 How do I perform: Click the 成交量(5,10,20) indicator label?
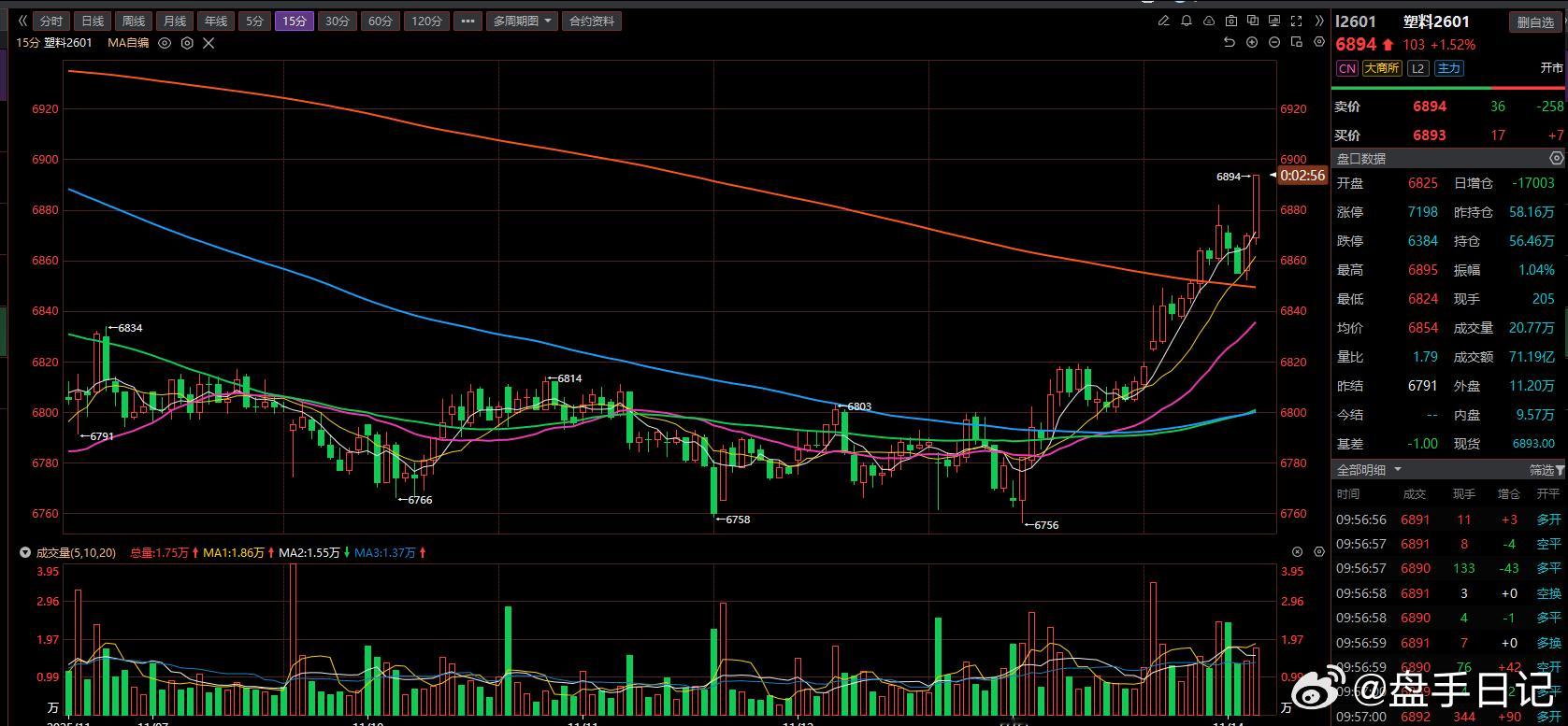pyautogui.click(x=75, y=552)
